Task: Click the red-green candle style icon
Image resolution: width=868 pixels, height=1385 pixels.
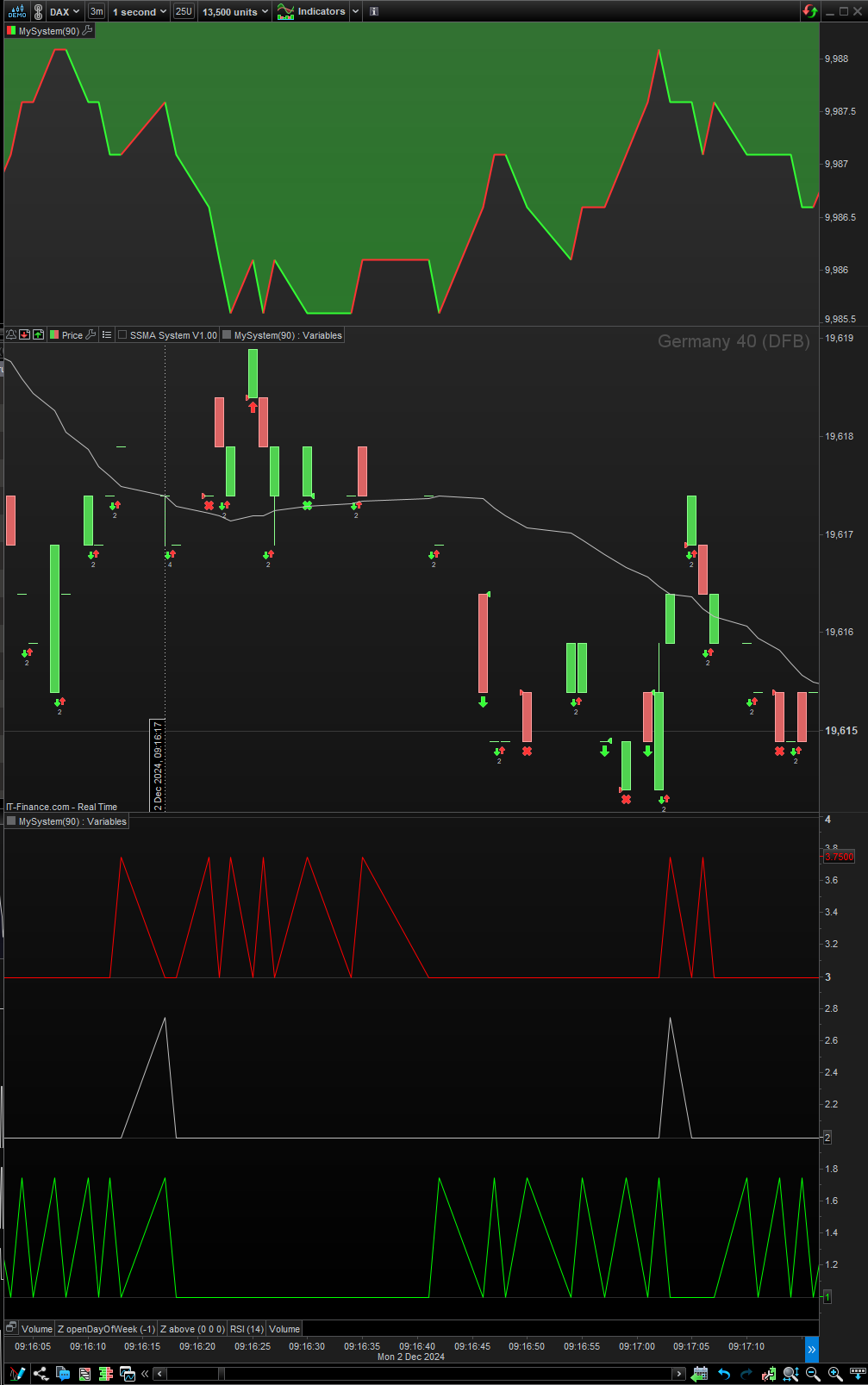Action: (x=768, y=1374)
